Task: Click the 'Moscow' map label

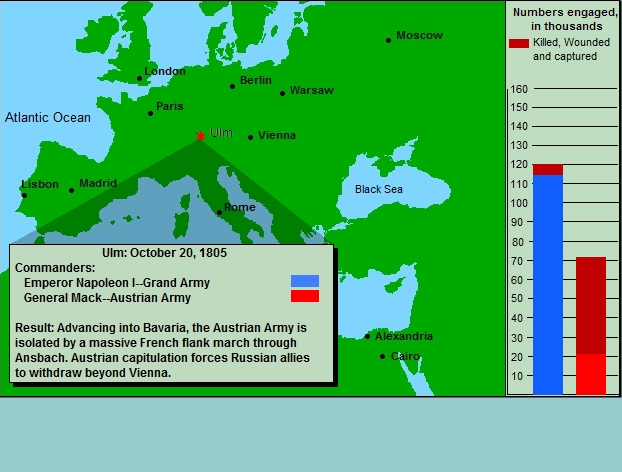Action: 419,35
